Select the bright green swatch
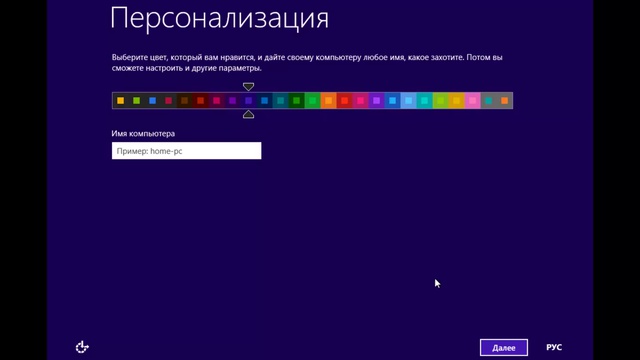Image resolution: width=640 pixels, height=360 pixels. click(x=312, y=100)
